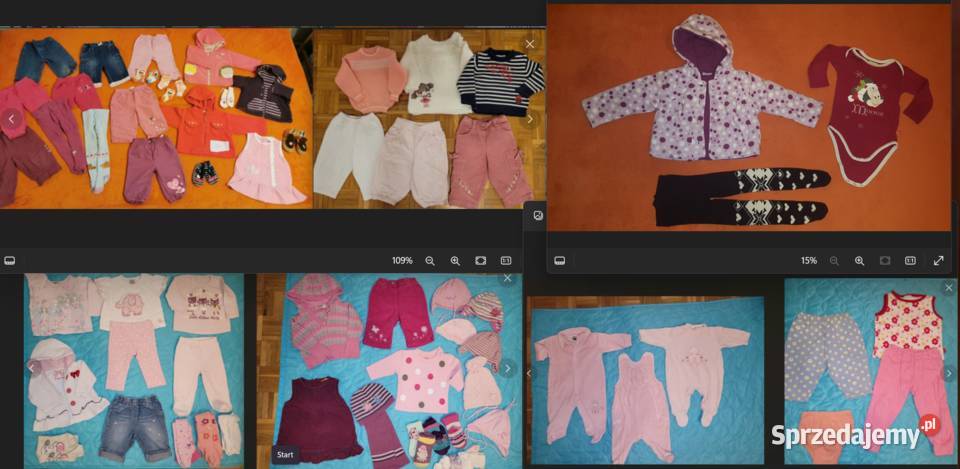960x469 pixels.
Task: Zoom in on the viewer showing 15%
Action: pyautogui.click(x=859, y=260)
